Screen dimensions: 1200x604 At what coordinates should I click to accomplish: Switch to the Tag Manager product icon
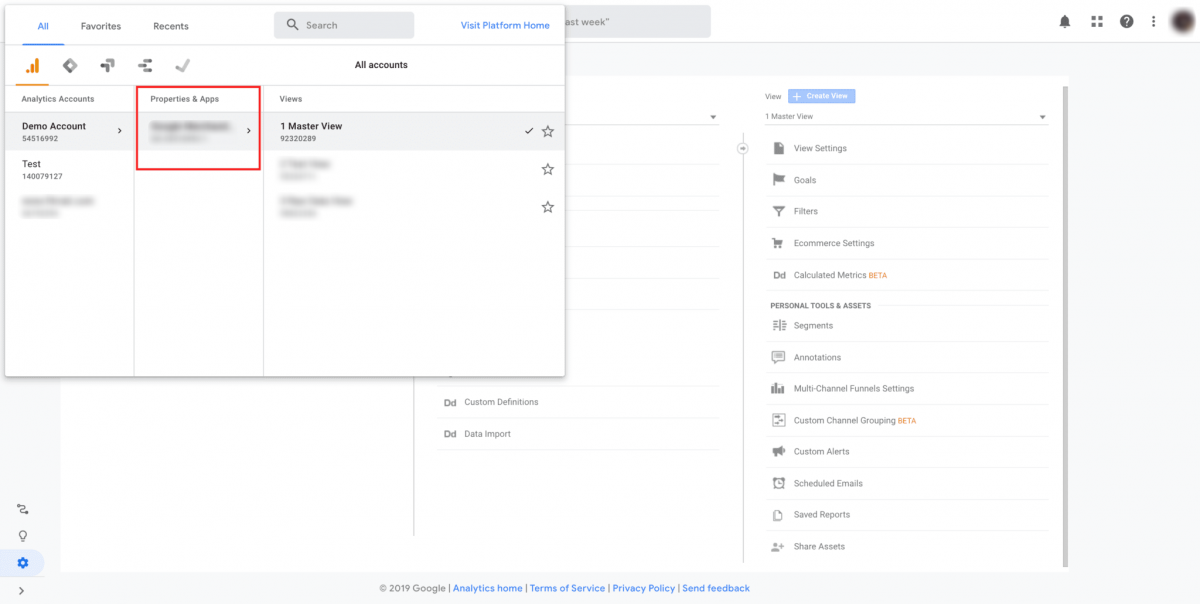70,66
